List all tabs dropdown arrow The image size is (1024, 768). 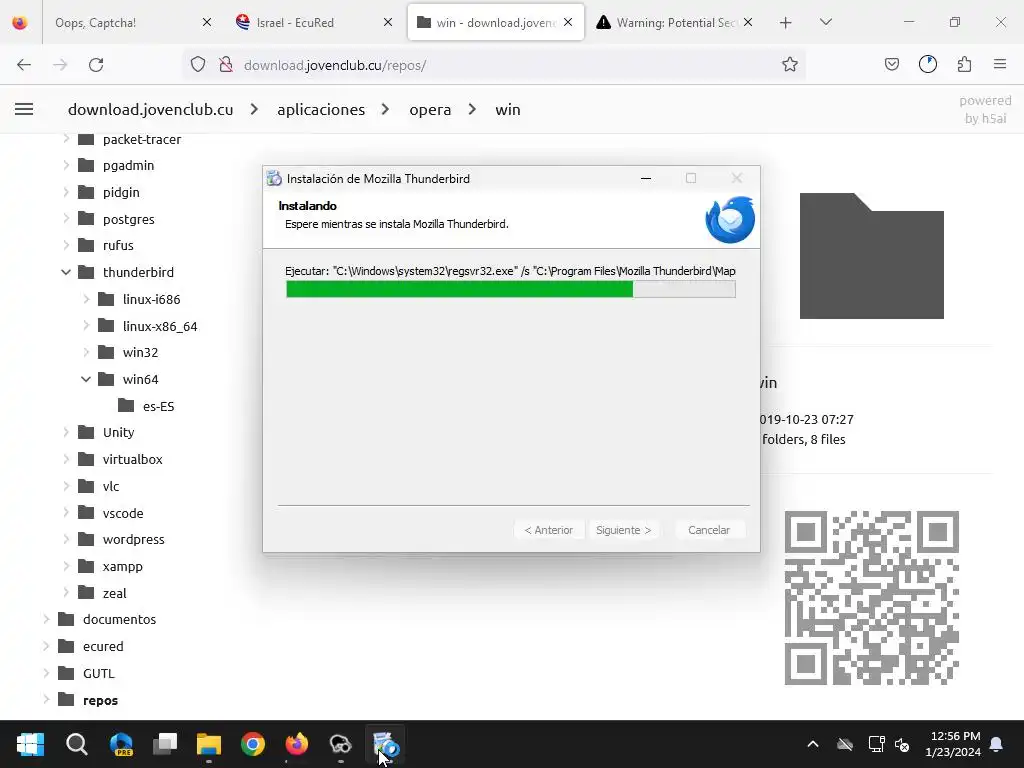(x=825, y=22)
